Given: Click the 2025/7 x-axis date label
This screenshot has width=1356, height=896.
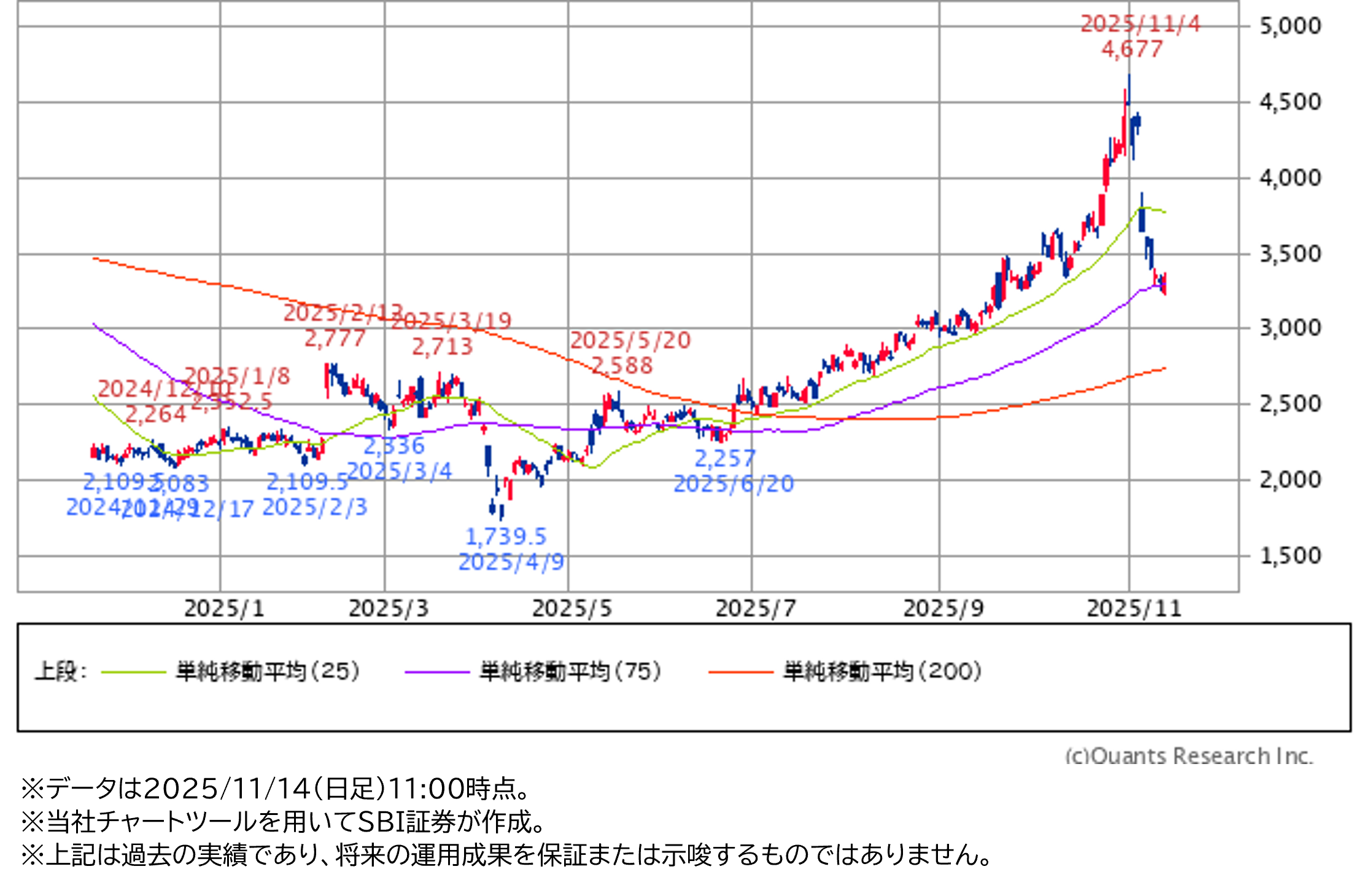Looking at the screenshot, I should coord(756,609).
